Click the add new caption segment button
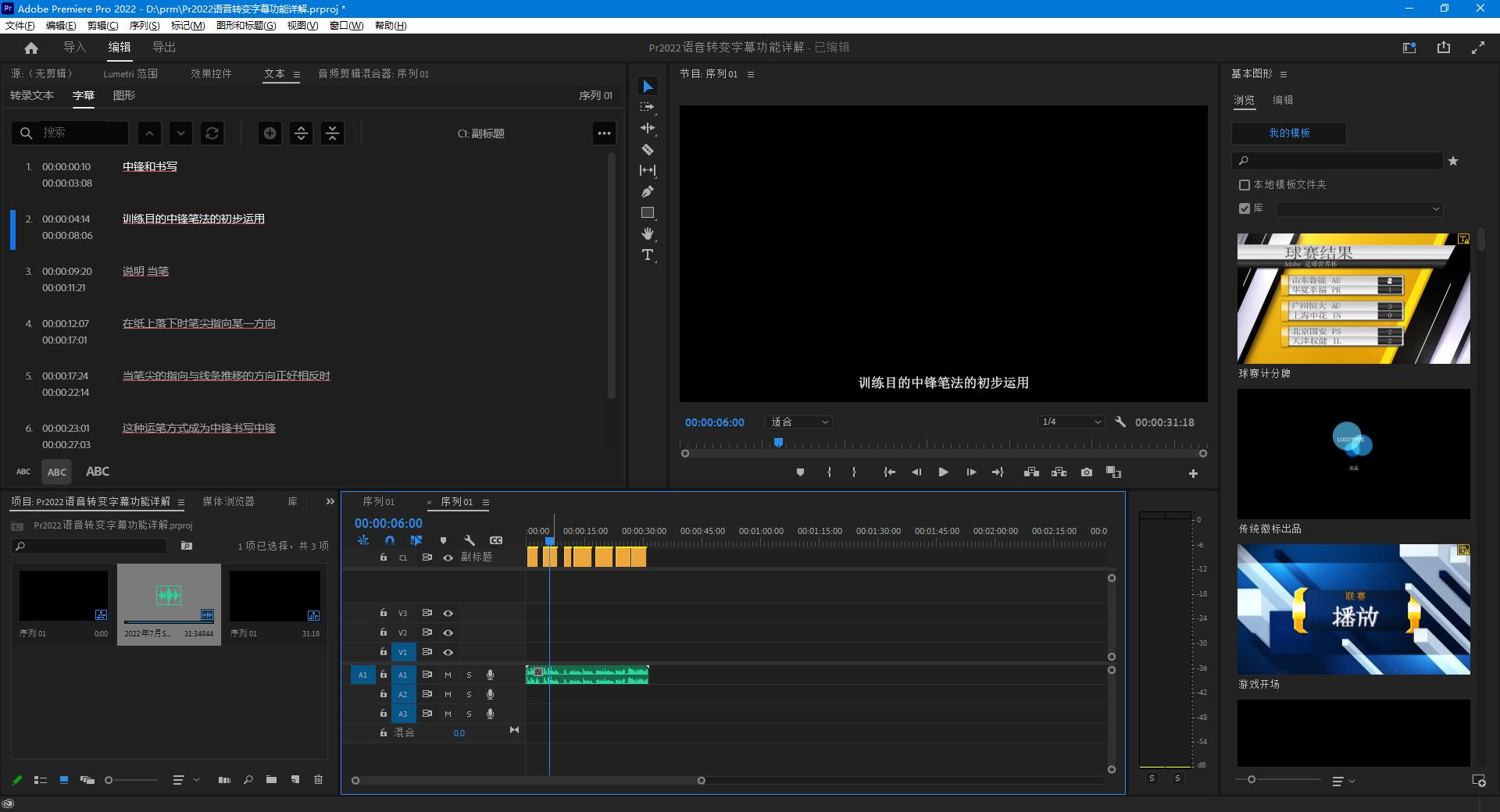Image resolution: width=1500 pixels, height=812 pixels. [x=270, y=133]
